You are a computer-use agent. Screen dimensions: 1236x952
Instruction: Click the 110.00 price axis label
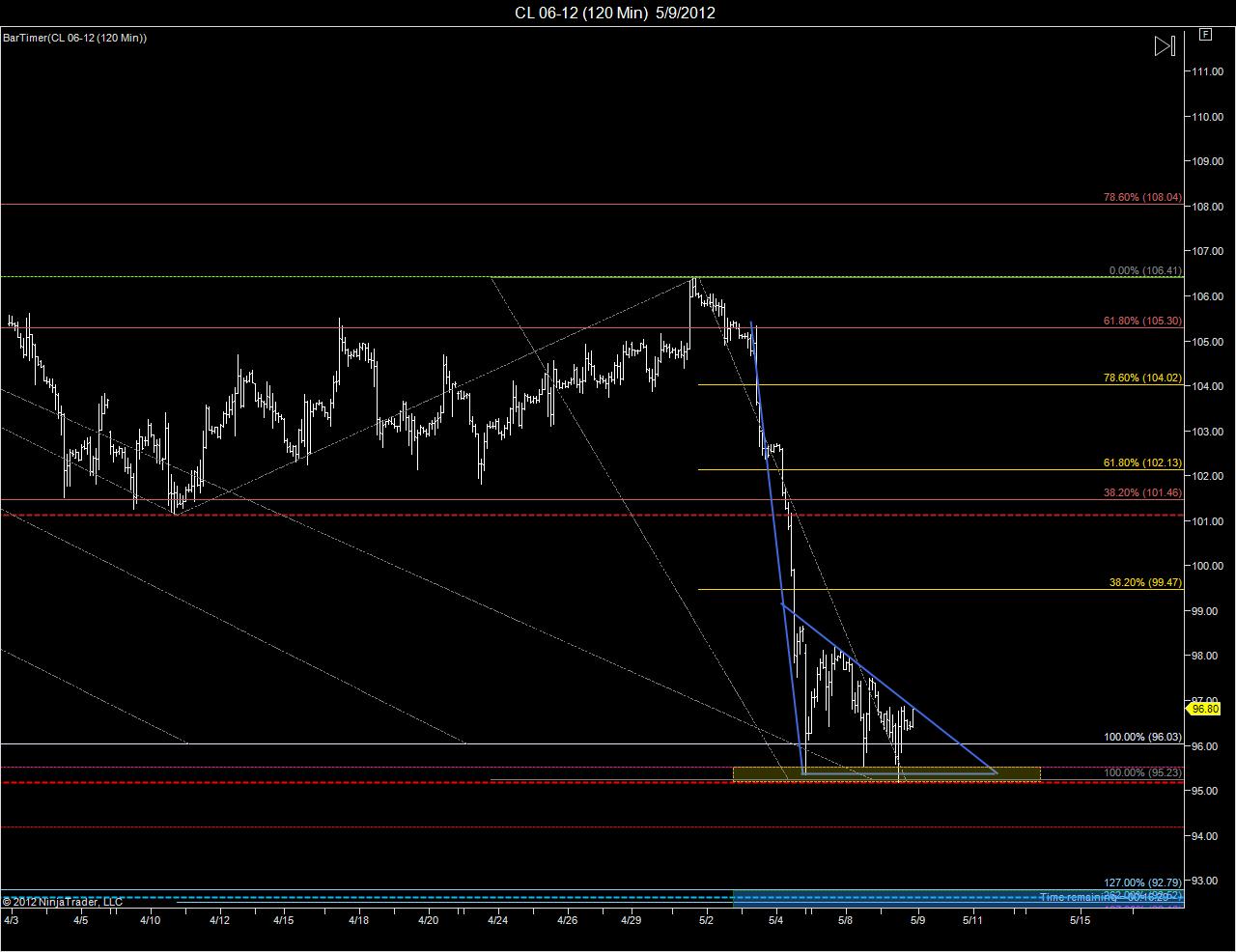click(1207, 117)
